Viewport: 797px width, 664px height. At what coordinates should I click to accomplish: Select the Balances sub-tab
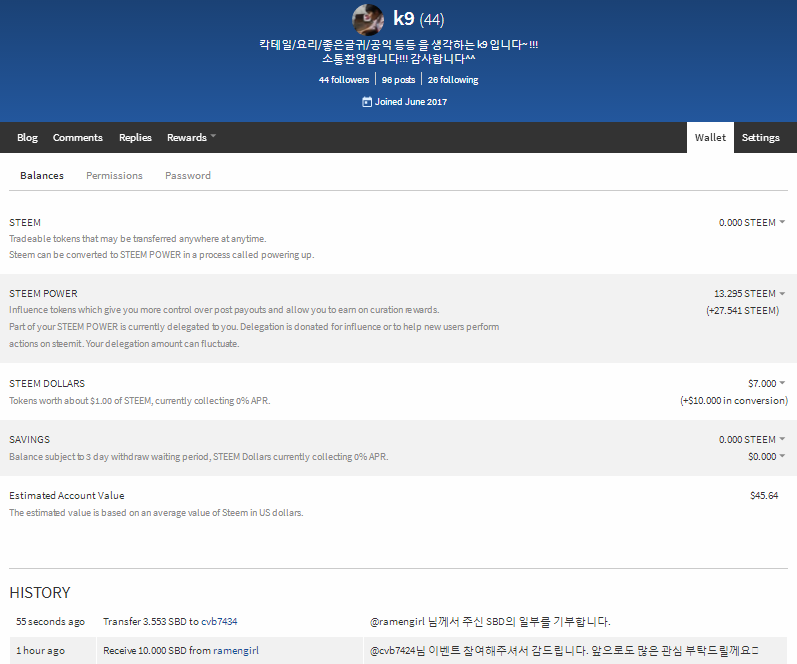42,175
